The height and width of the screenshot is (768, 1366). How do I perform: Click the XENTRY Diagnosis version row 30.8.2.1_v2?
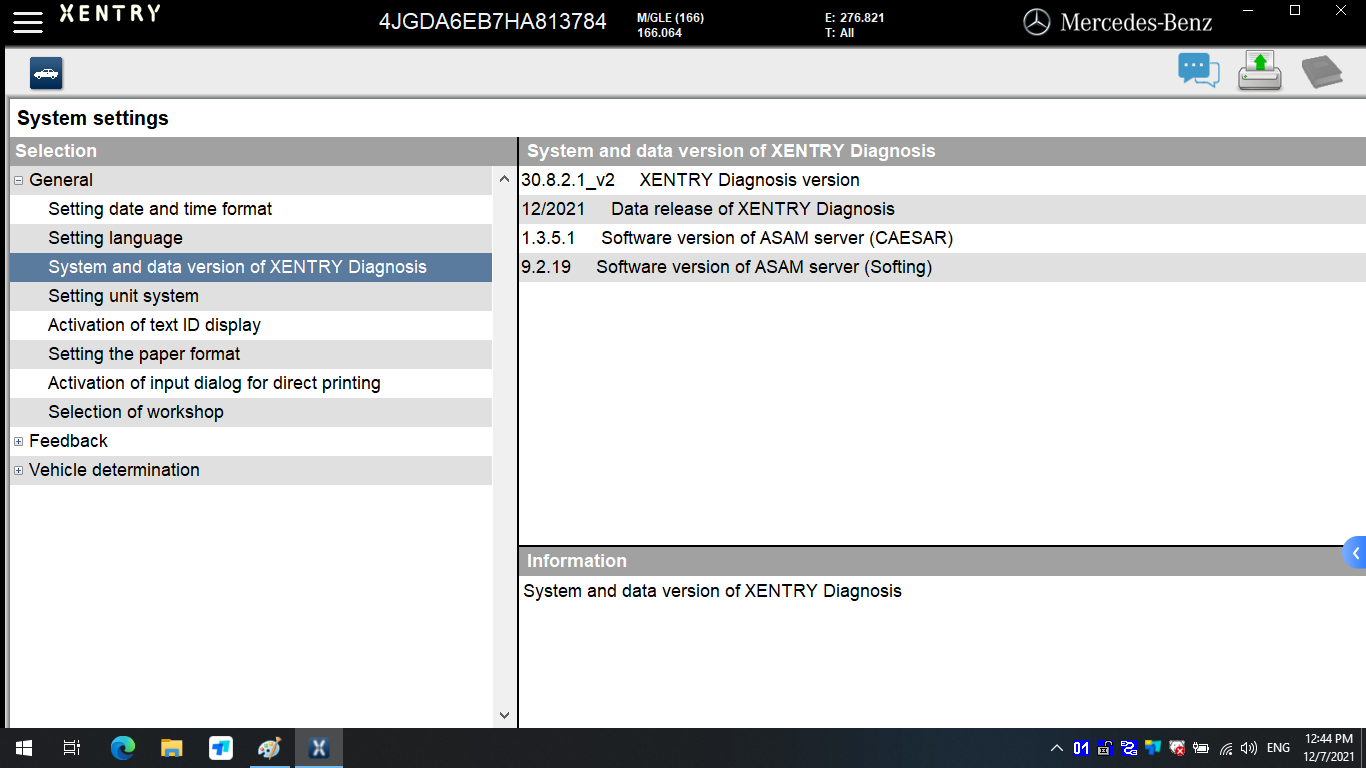tap(942, 180)
